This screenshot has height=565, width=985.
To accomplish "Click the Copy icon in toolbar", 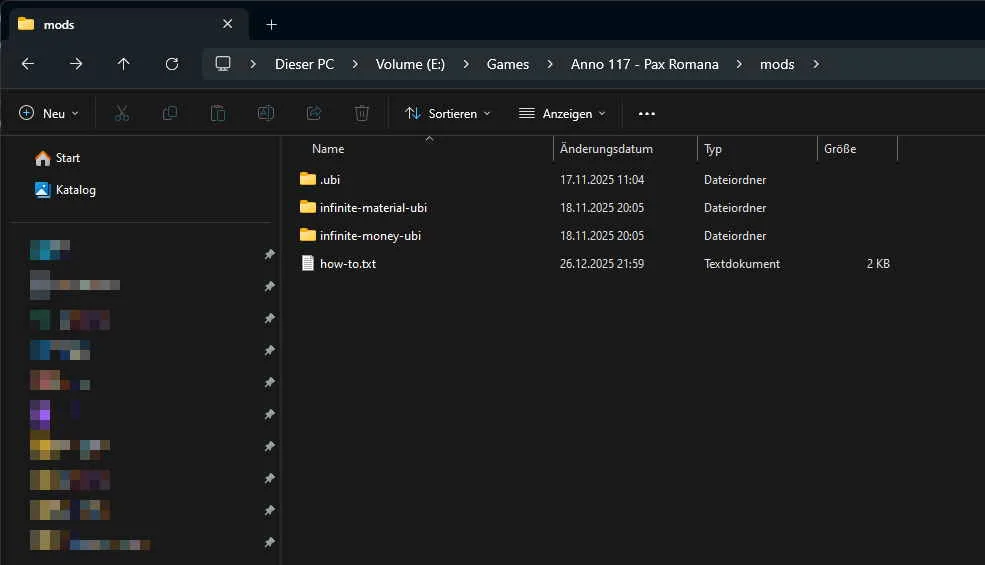I will (170, 113).
